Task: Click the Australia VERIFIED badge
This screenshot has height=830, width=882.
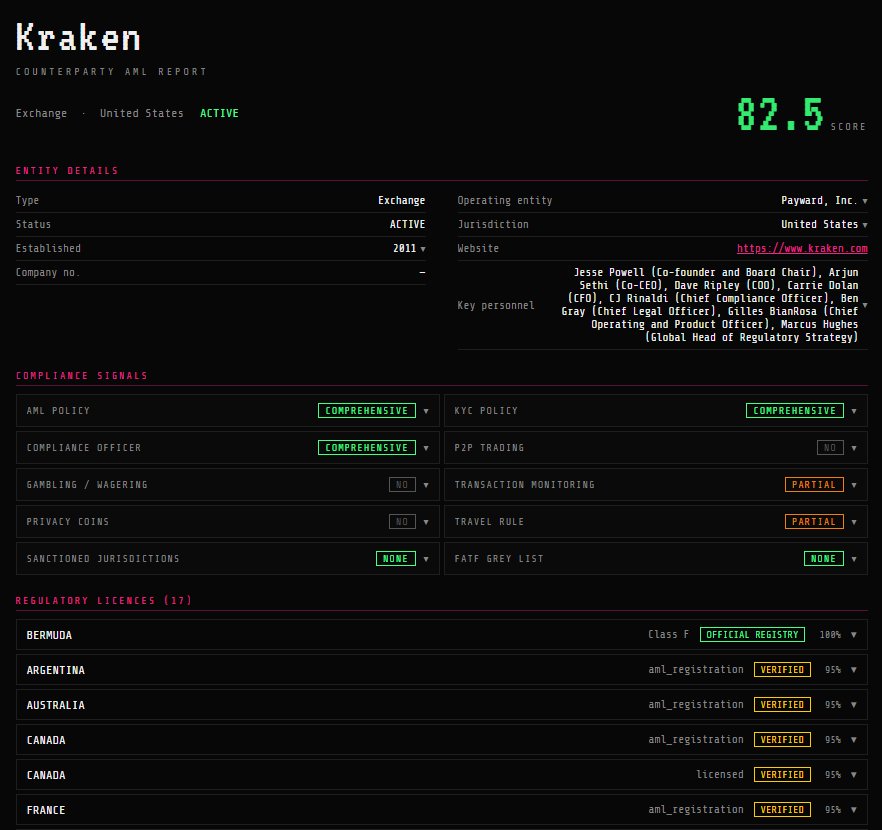Action: (782, 705)
